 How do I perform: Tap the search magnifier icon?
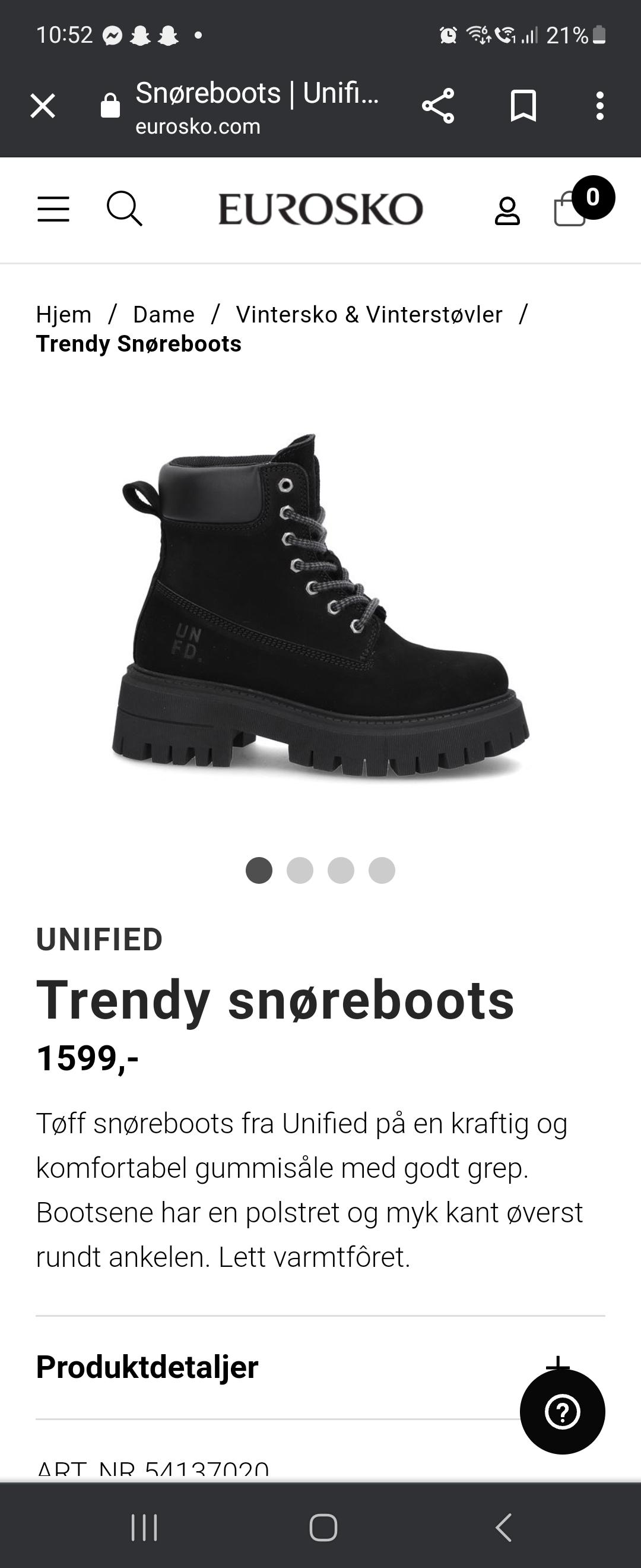124,209
